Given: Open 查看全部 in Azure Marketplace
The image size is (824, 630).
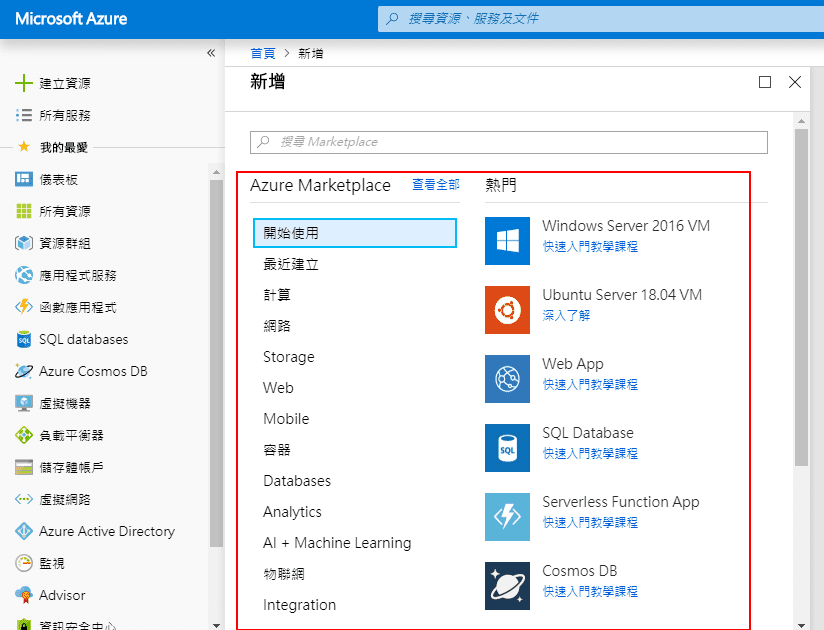Looking at the screenshot, I should click(436, 184).
